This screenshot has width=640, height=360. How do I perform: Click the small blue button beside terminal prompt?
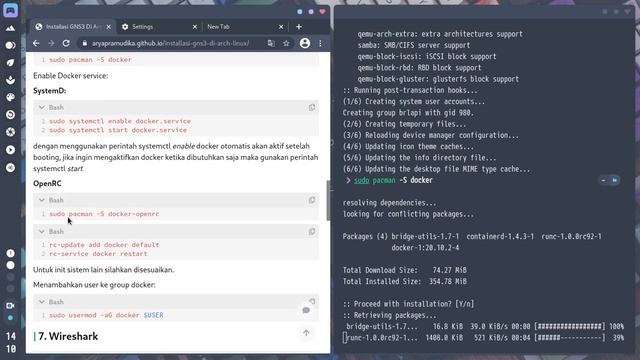[x=614, y=180]
